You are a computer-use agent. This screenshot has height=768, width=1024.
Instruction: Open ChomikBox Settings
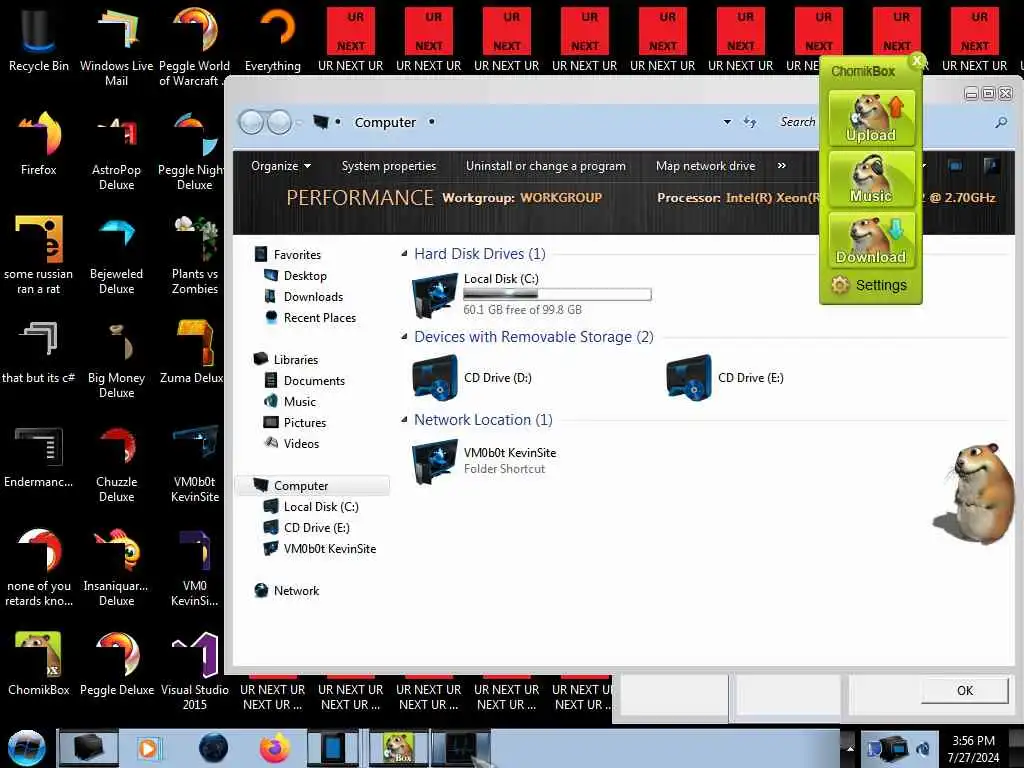869,285
